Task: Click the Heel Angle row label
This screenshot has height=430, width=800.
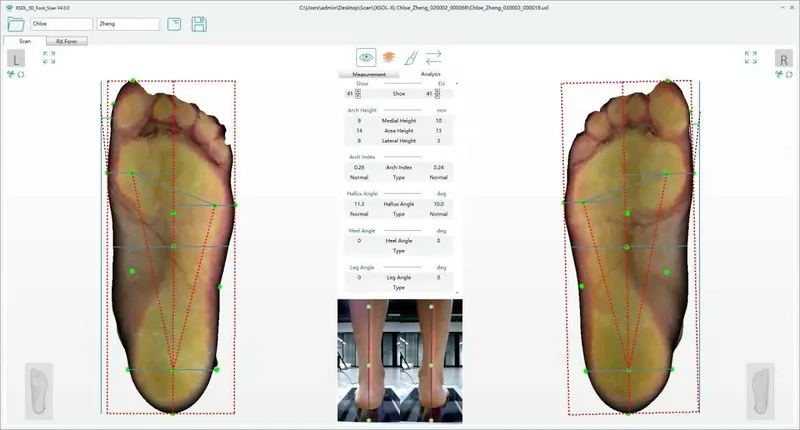Action: click(x=399, y=241)
